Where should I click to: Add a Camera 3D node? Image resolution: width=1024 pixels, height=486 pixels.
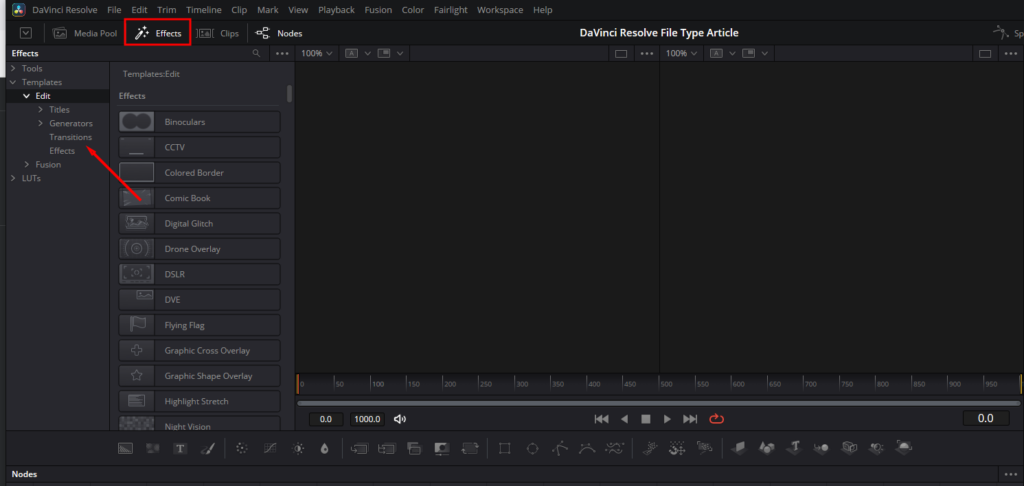(848, 448)
